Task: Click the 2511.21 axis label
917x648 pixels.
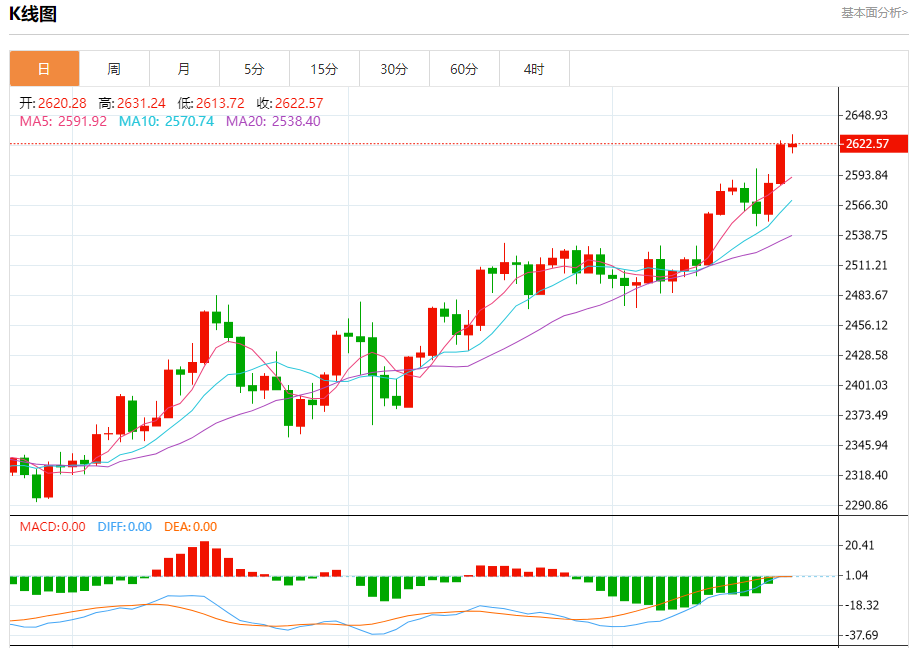Action: (x=866, y=265)
